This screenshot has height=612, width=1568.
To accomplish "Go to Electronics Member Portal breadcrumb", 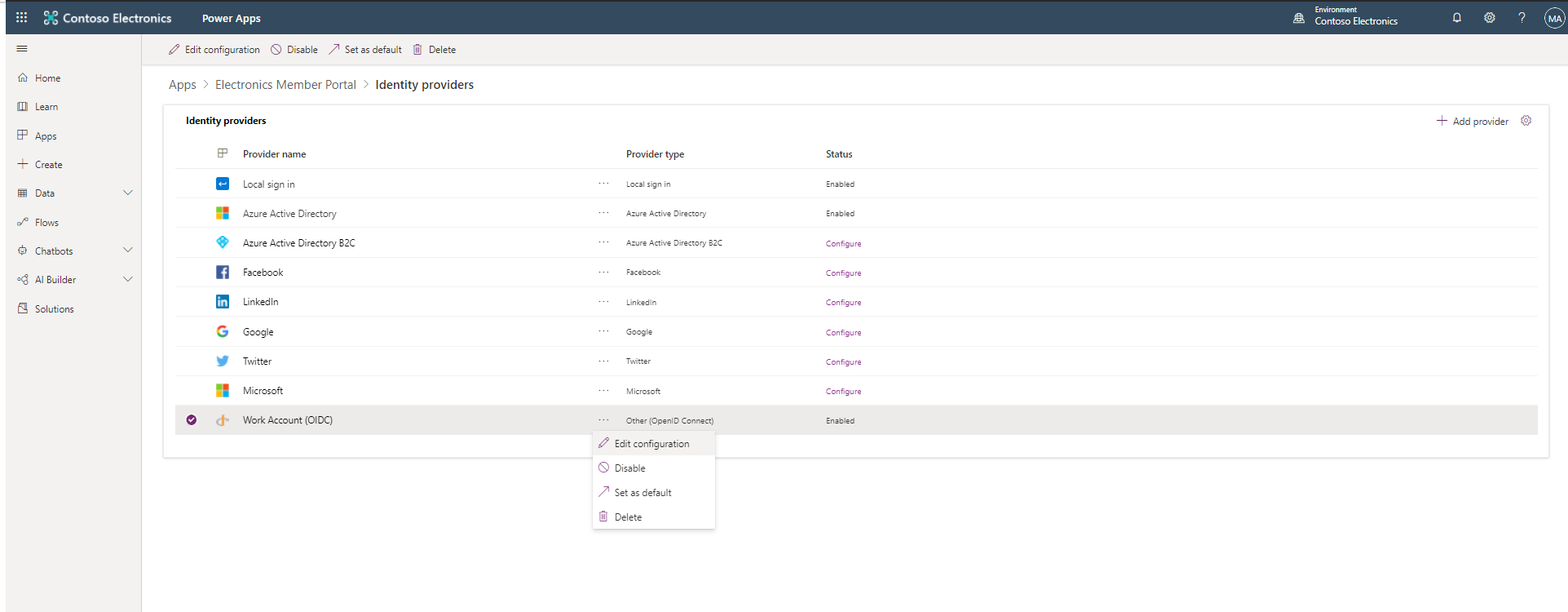I will tap(285, 85).
